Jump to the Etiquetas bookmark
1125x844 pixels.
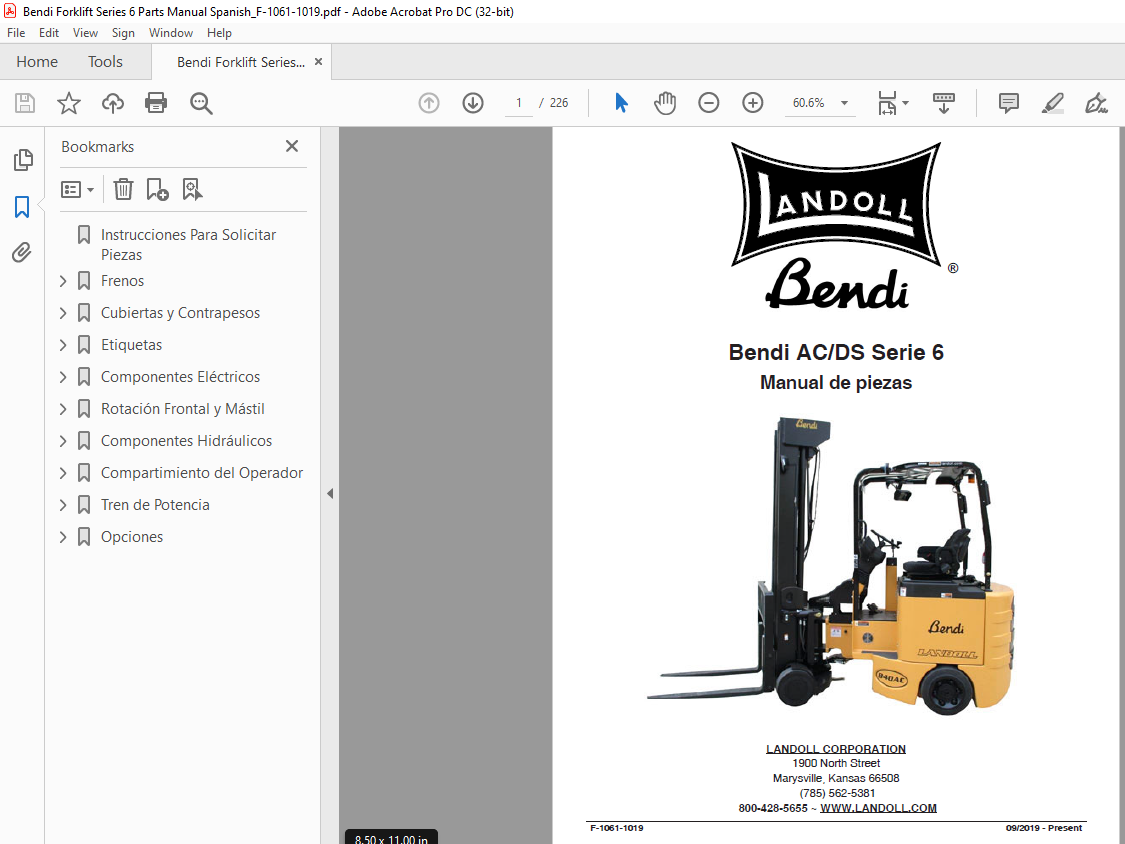point(131,345)
